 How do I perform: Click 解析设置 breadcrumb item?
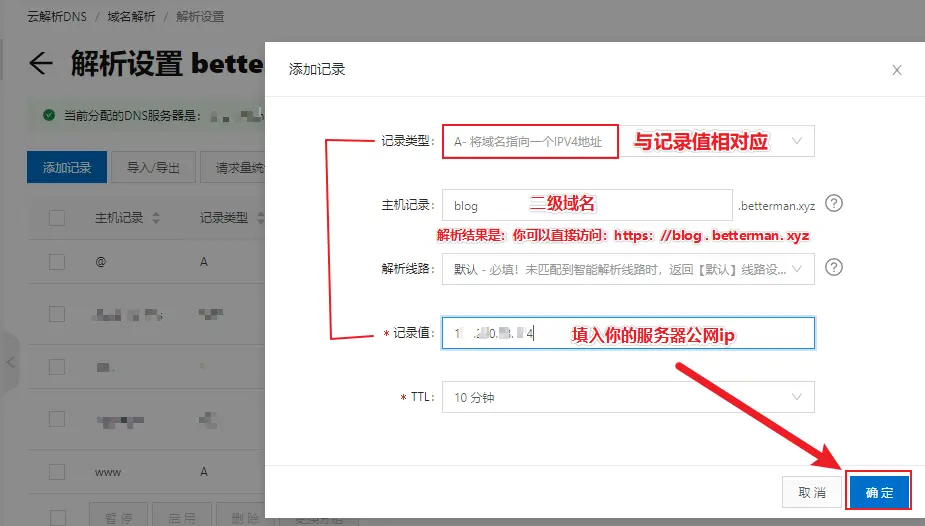tap(200, 17)
